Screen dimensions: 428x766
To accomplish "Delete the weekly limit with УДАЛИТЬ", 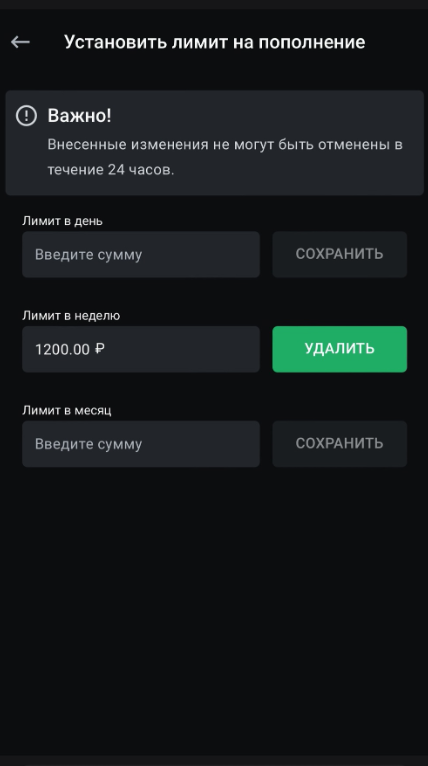I will [x=340, y=349].
